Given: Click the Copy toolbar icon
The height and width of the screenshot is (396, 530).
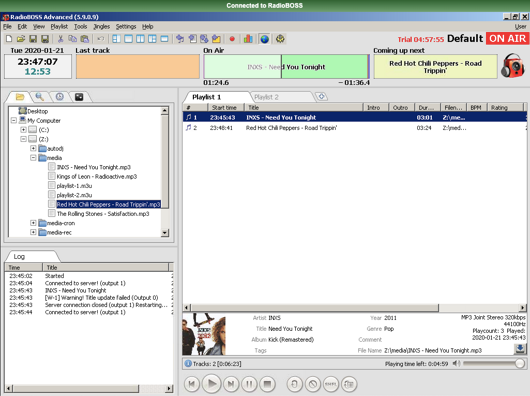Looking at the screenshot, I should click(72, 39).
